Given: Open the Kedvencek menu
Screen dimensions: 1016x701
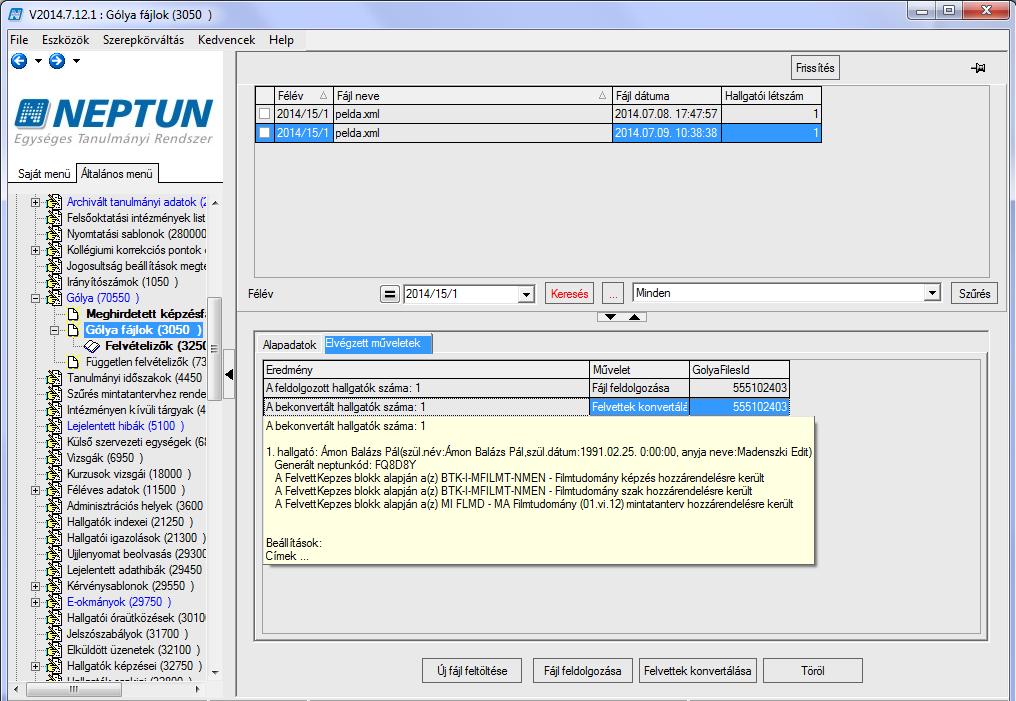Looking at the screenshot, I should [x=227, y=40].
